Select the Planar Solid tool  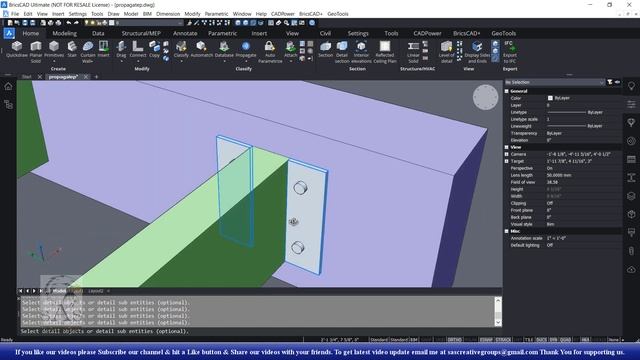pyautogui.click(x=36, y=51)
